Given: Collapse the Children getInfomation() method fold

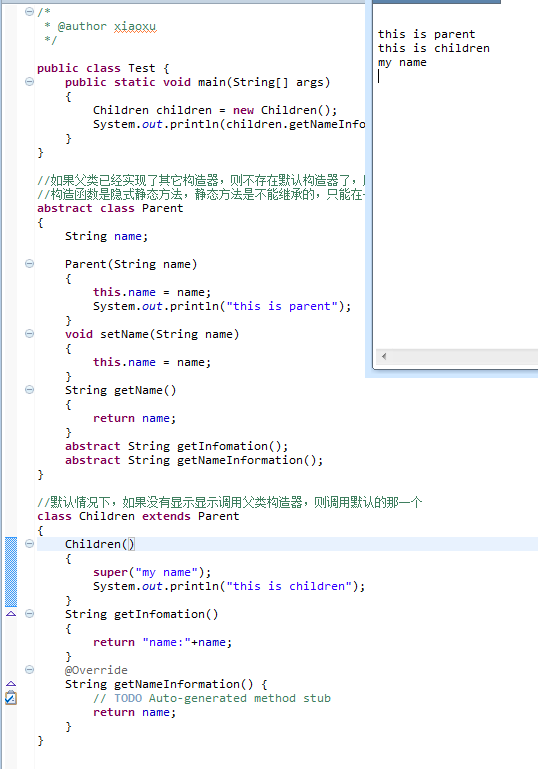Looking at the screenshot, I should tap(29, 614).
